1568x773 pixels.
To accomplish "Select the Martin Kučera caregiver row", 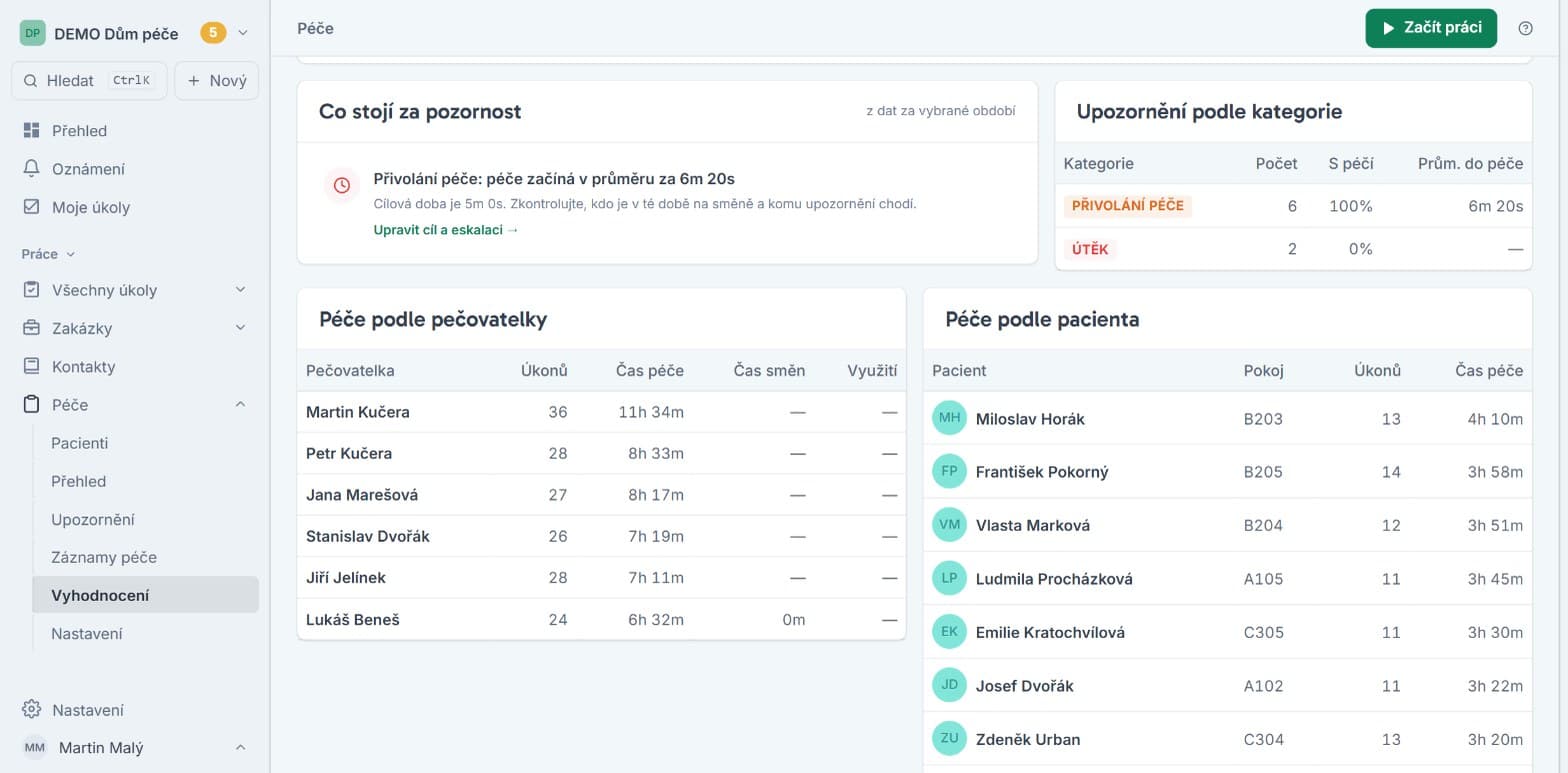I will (x=601, y=412).
